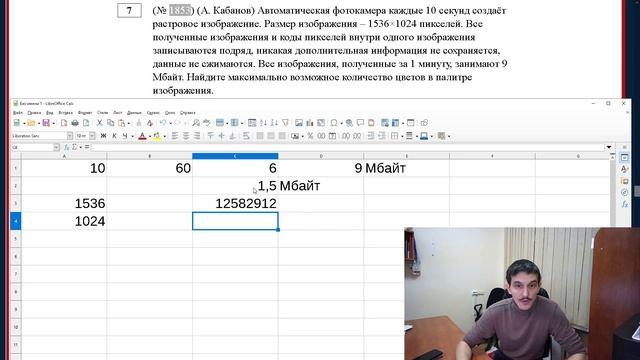Toggle align left
Image resolution: width=640 pixels, height=360 pixels.
(175, 136)
